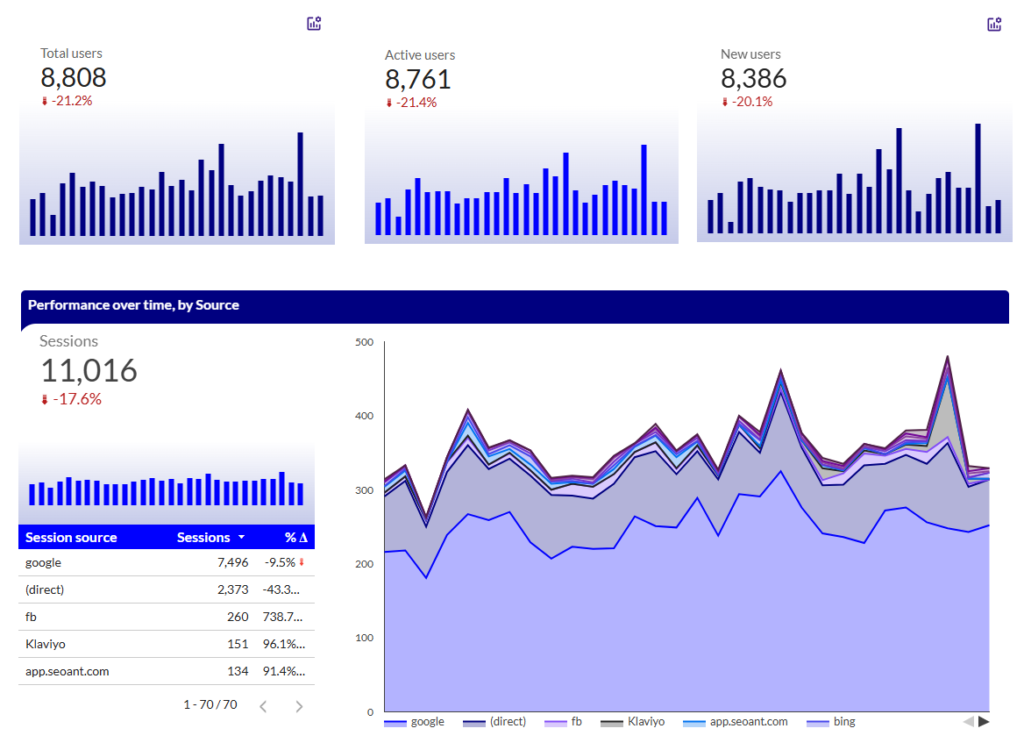Click the chart icon above New users

point(993,25)
